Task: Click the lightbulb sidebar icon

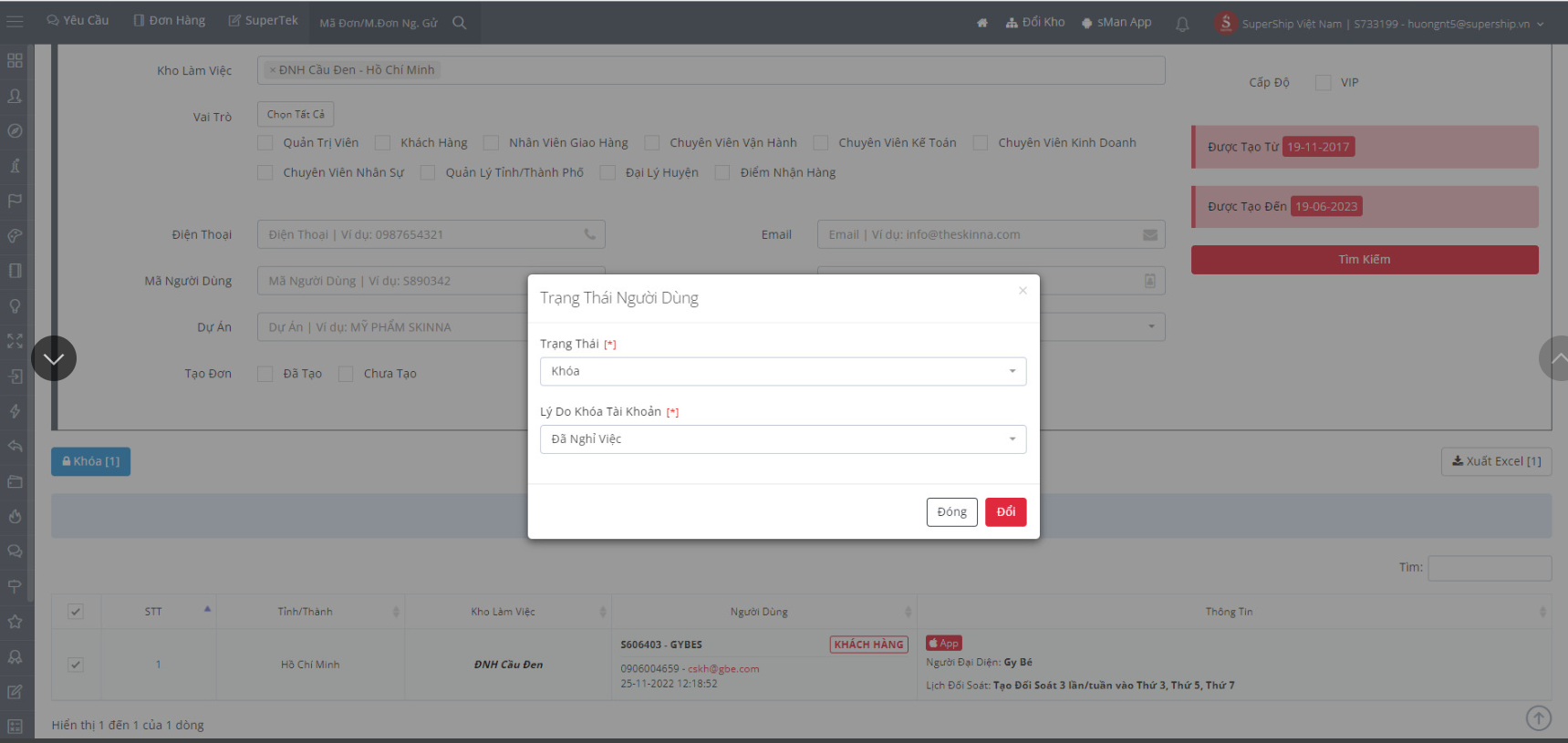Action: click(x=15, y=305)
